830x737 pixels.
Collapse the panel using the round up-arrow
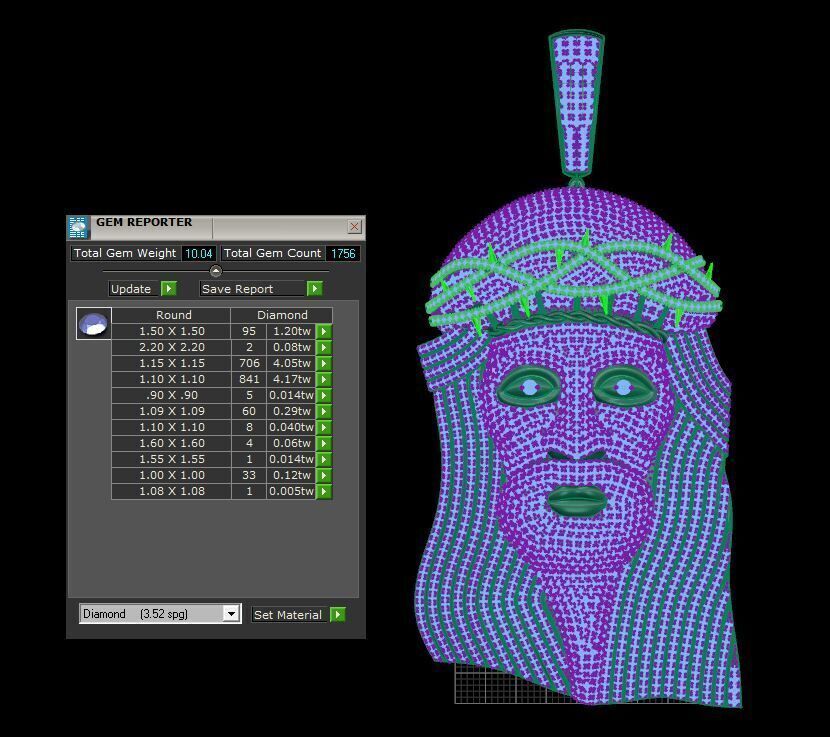[215, 271]
